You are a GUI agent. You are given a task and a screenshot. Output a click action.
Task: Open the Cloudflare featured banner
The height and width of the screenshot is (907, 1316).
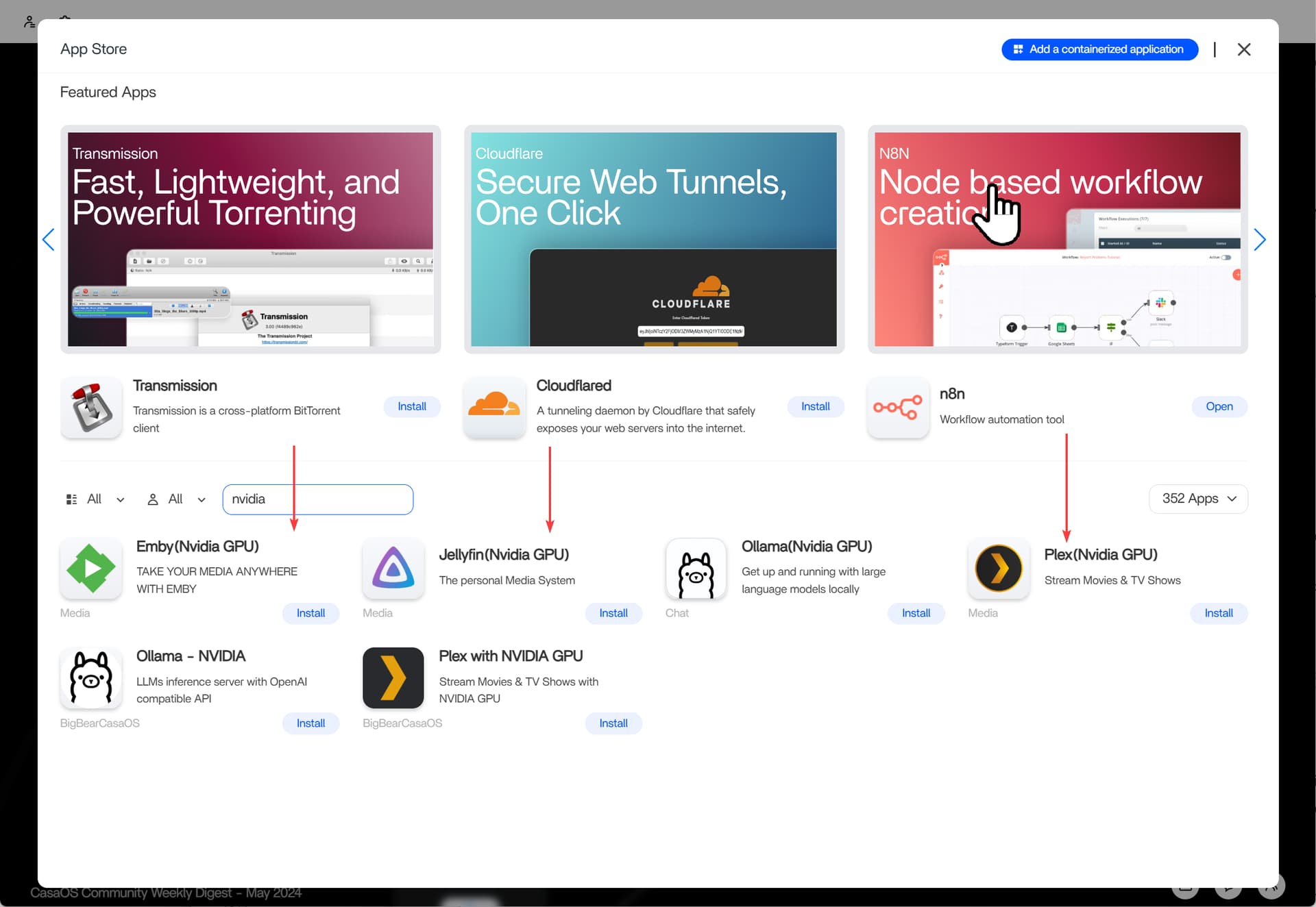(x=654, y=239)
